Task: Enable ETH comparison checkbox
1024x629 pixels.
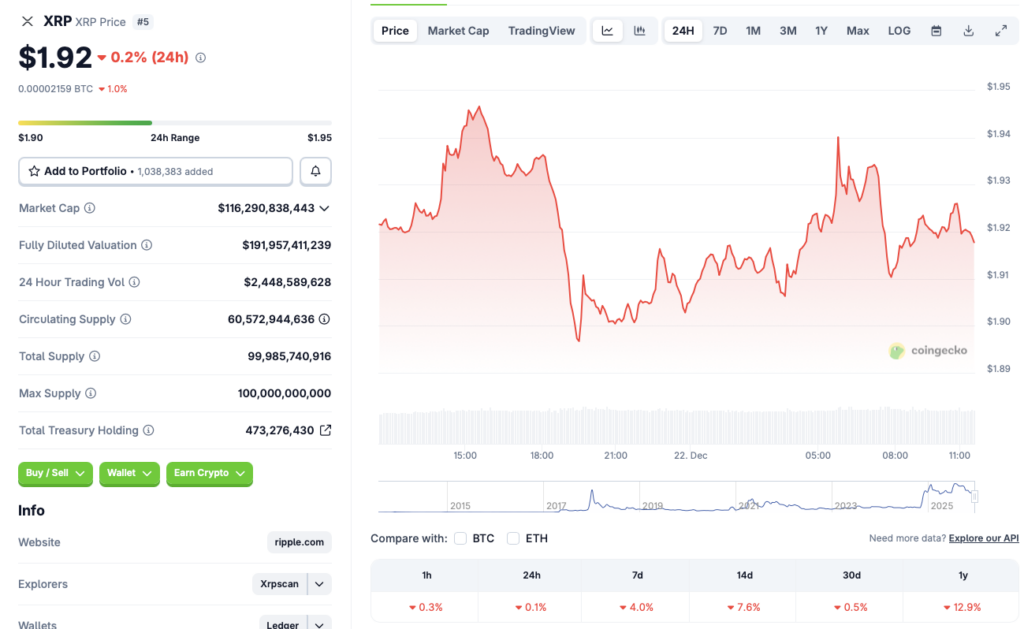Action: [512, 538]
